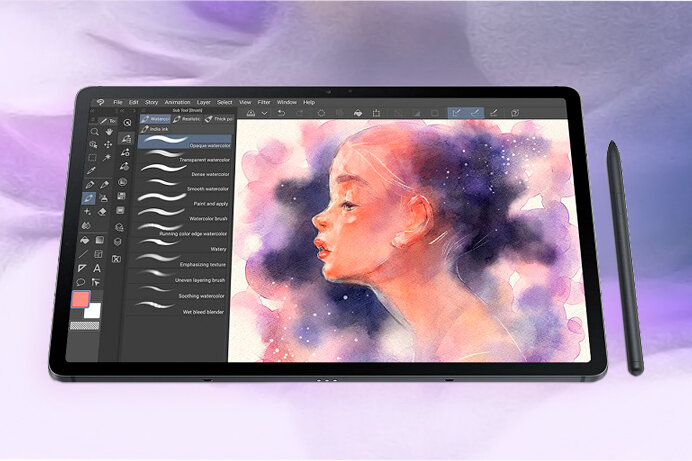Click the Scale/Rotate transform icon

[376, 113]
